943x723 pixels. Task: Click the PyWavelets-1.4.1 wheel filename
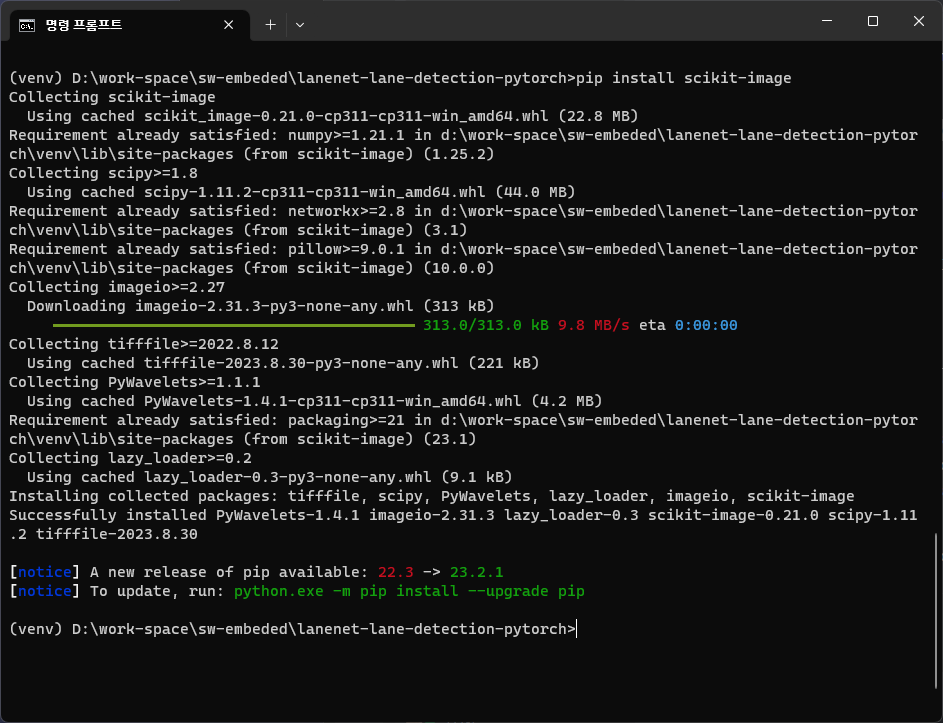(x=333, y=401)
